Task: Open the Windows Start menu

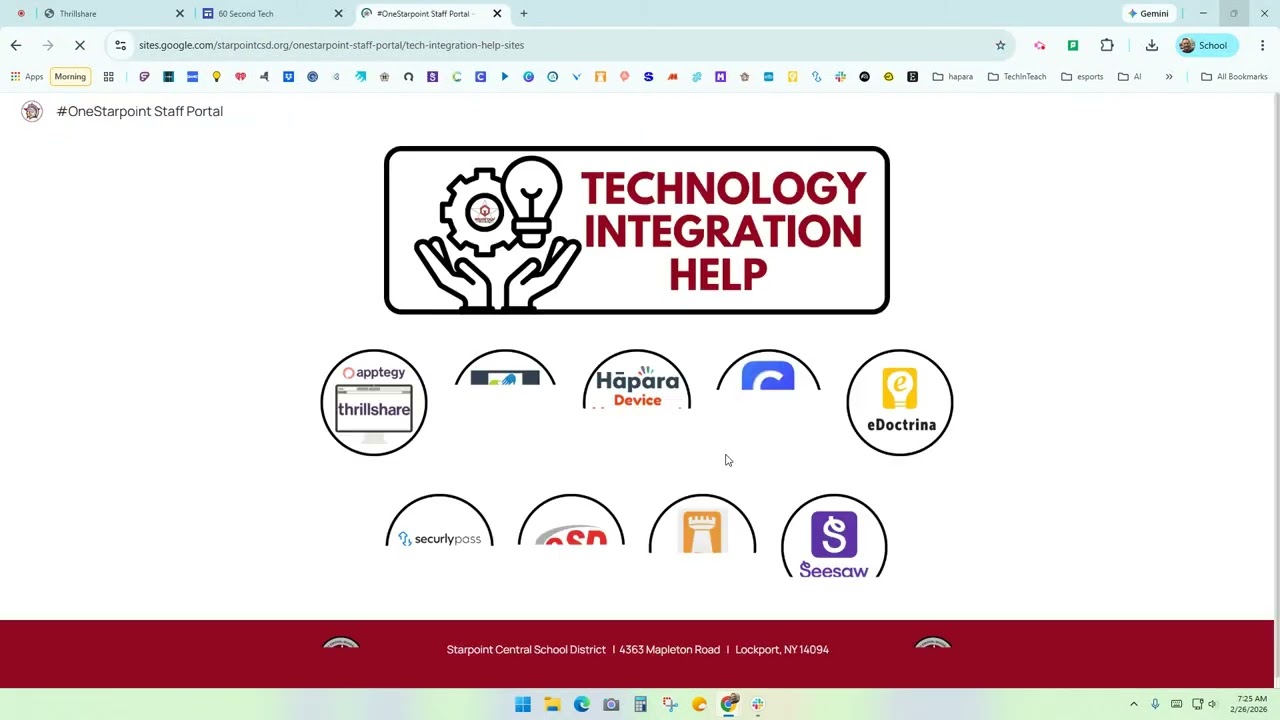Action: point(523,704)
